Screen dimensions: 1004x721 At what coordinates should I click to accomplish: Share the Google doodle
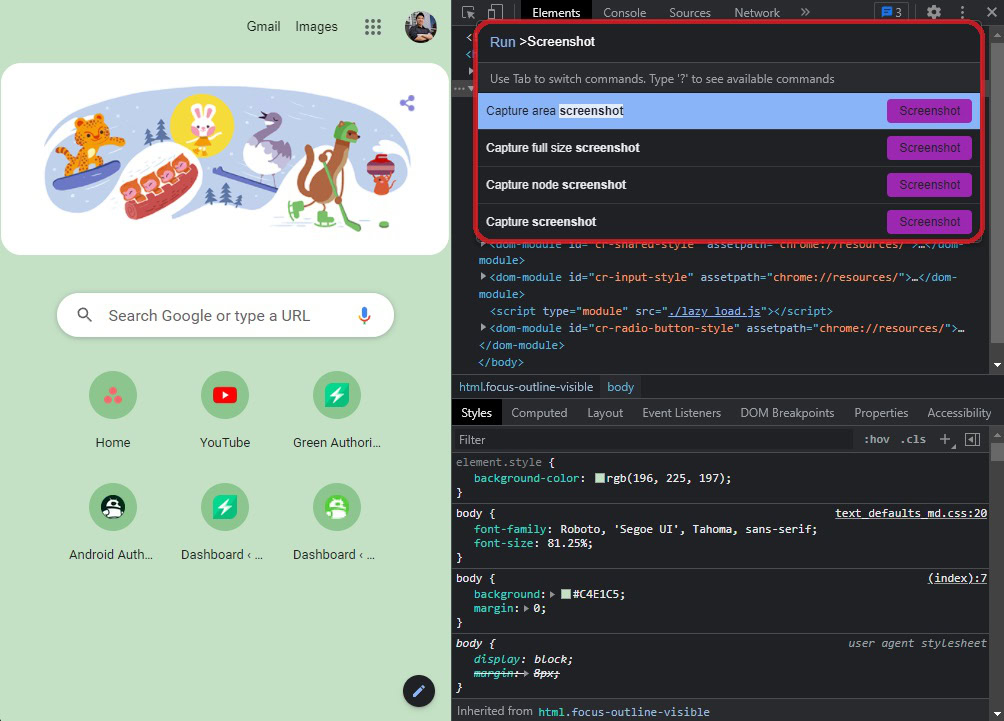pyautogui.click(x=407, y=103)
